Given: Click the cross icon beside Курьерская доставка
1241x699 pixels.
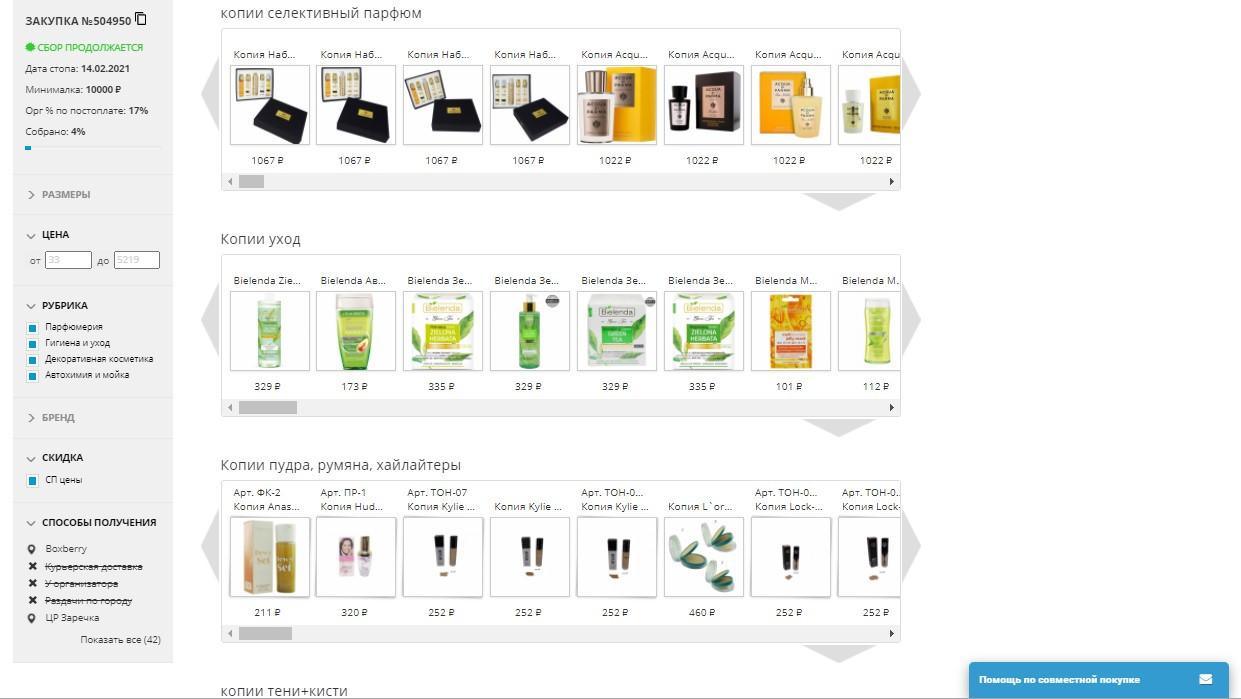Looking at the screenshot, I should click(x=32, y=567).
